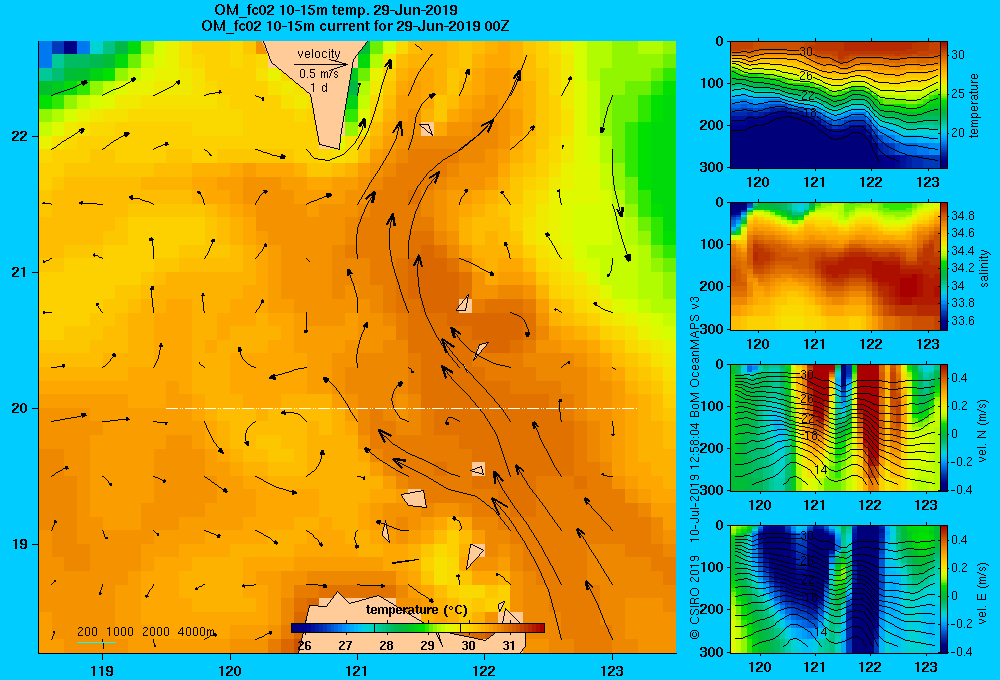Click longitude label 122 below the main map
This screenshot has width=1000, height=680.
[x=485, y=670]
